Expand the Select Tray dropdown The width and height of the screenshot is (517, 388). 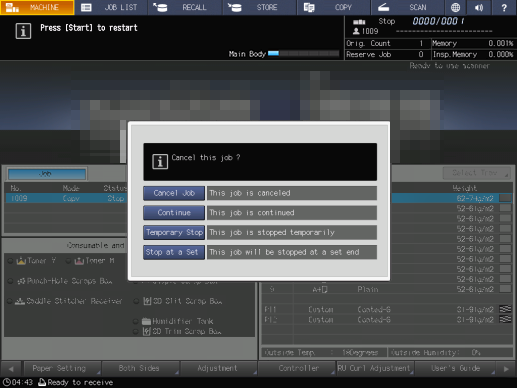[x=477, y=173]
